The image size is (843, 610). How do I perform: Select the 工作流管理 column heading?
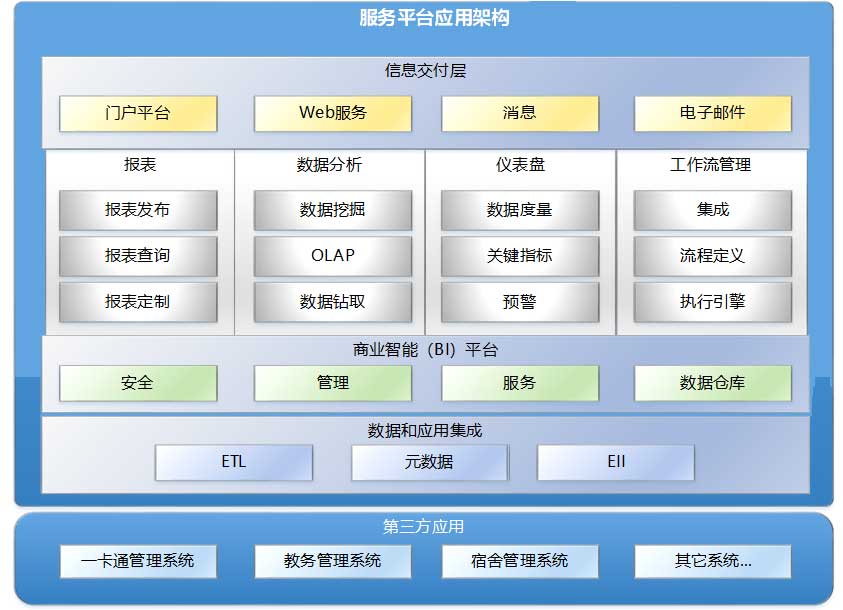(x=711, y=164)
